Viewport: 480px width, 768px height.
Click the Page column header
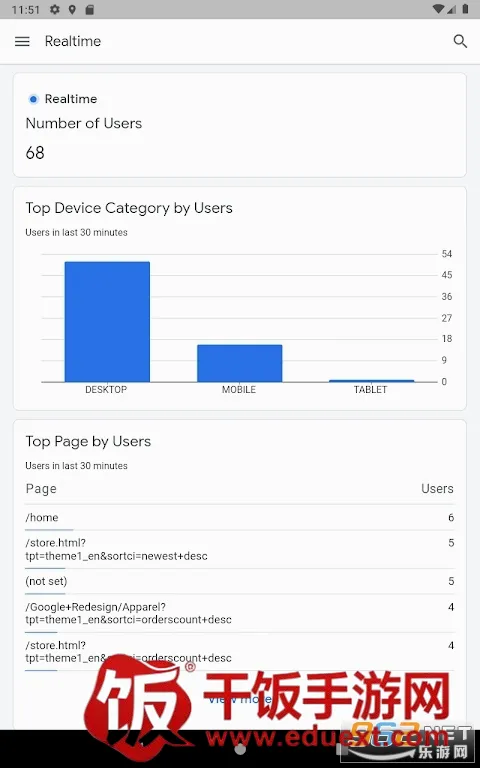click(x=41, y=489)
